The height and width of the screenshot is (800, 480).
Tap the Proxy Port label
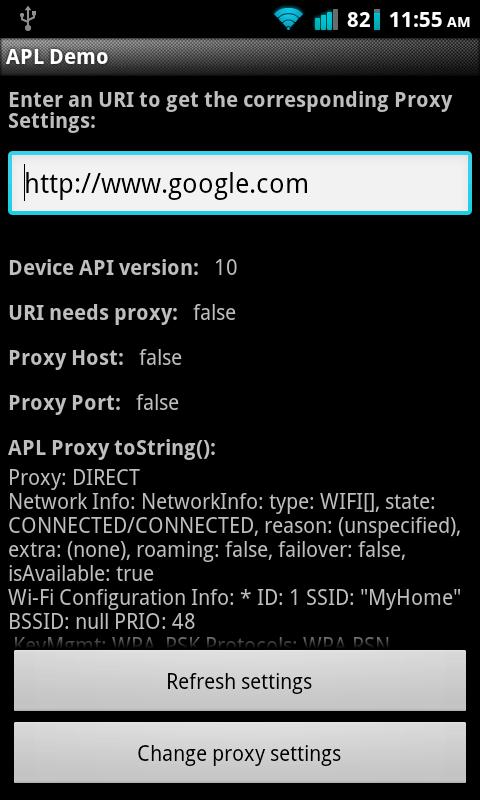tap(65, 403)
